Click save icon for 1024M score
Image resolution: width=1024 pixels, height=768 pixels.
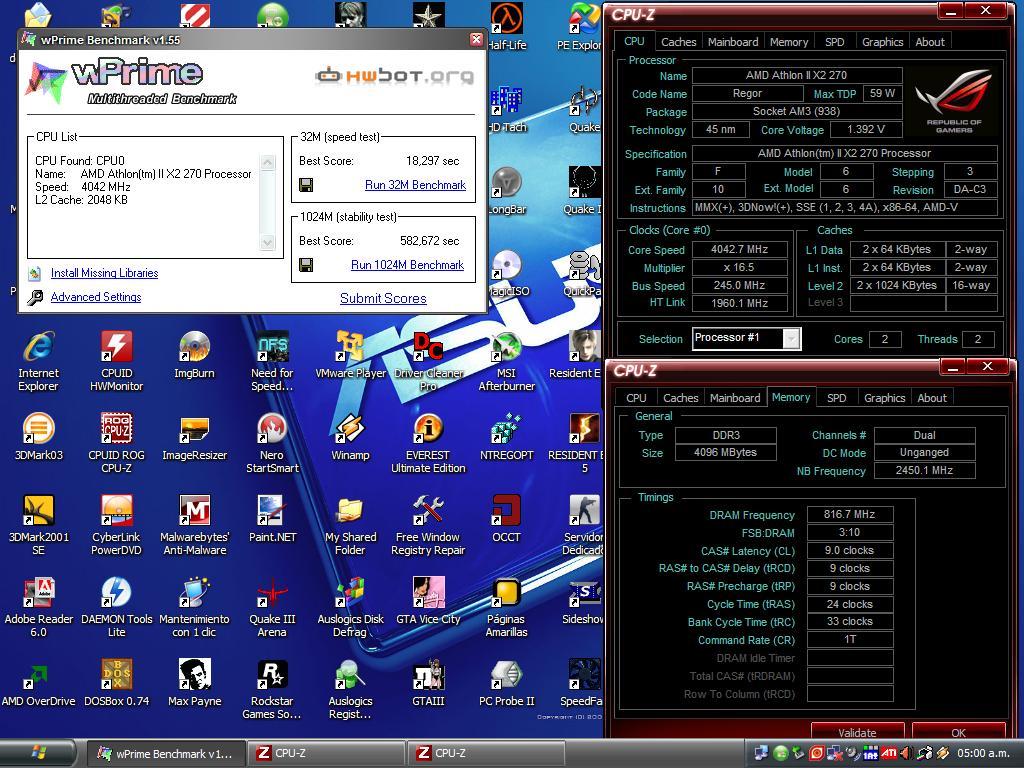306,264
